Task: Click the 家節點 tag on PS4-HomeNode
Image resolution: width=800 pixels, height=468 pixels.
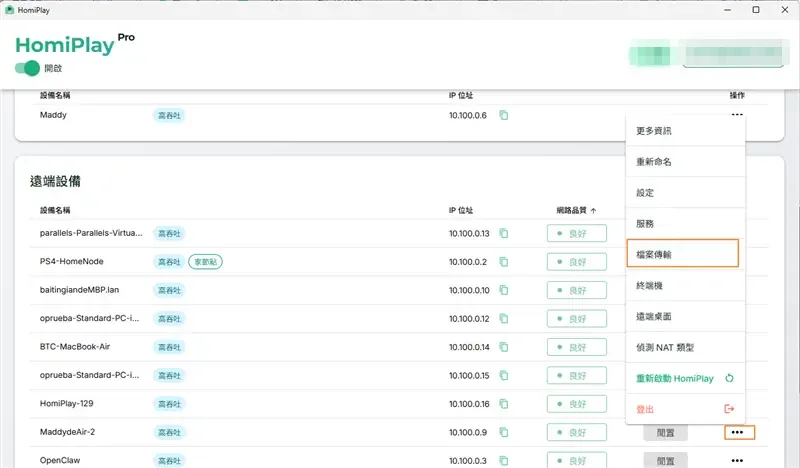Action: (x=205, y=262)
